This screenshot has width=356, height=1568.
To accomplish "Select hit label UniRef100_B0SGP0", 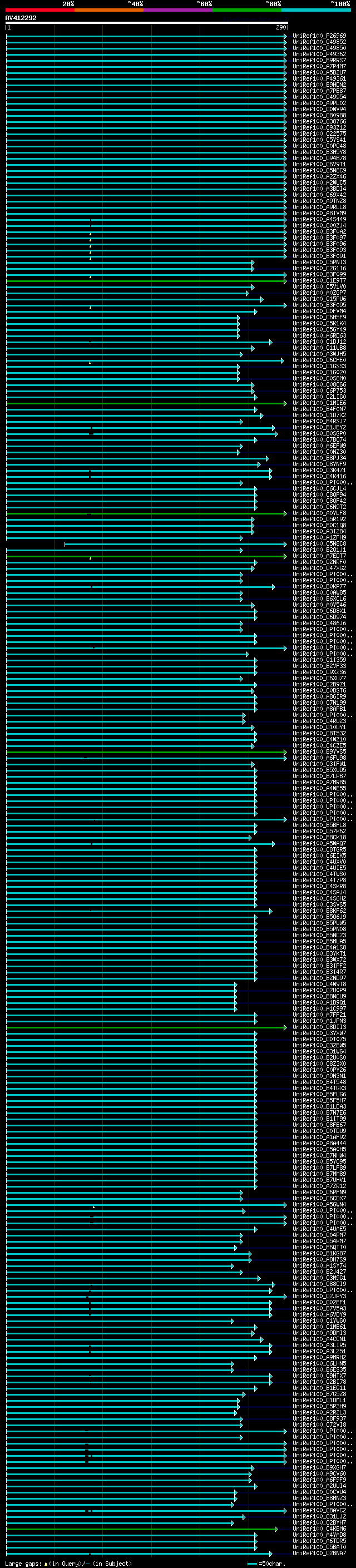I will 319,433.
